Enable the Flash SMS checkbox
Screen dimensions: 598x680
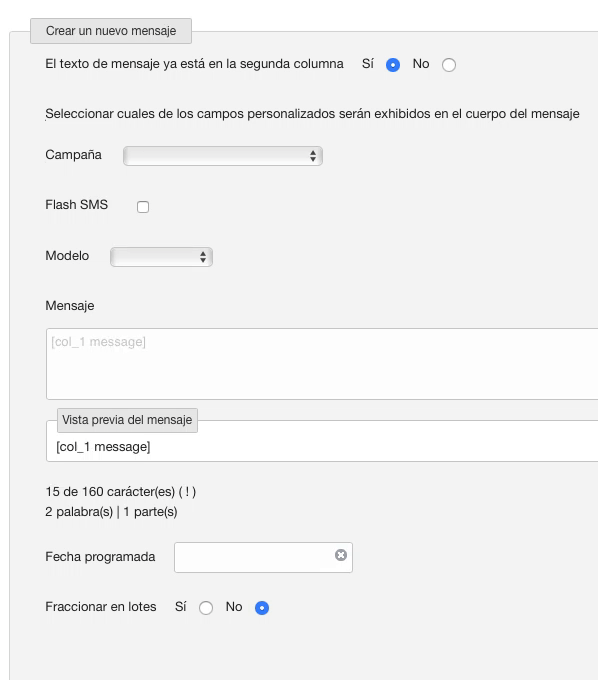143,207
